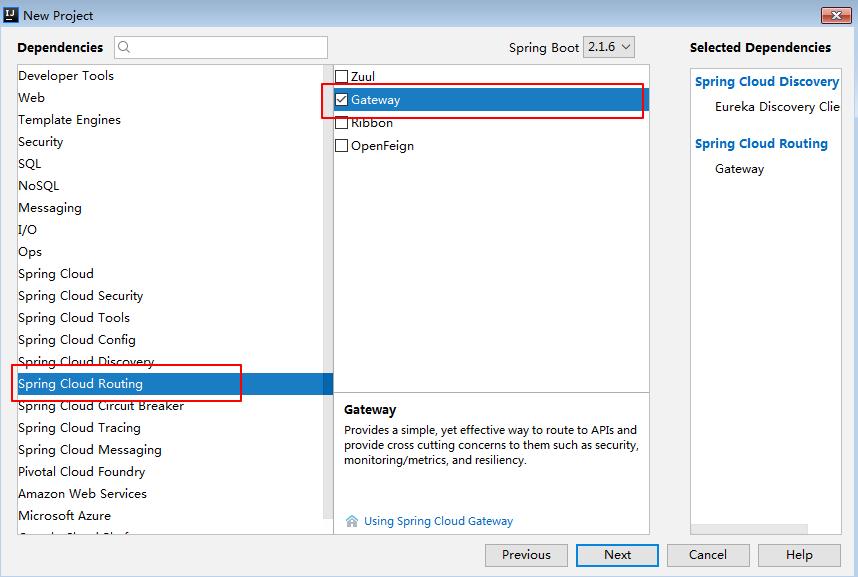Click the Previous button

click(526, 555)
